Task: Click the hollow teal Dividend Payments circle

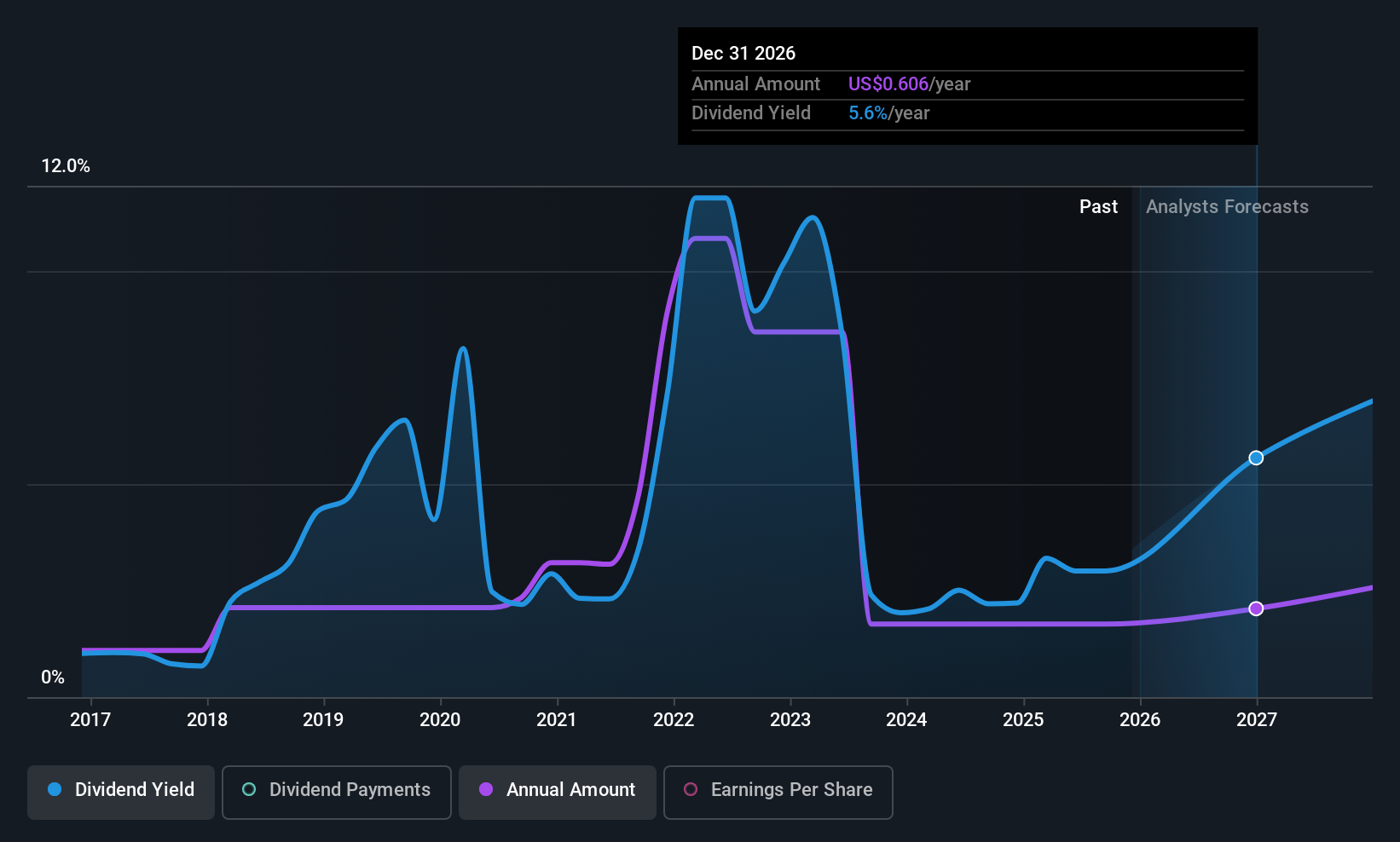Action: point(249,789)
